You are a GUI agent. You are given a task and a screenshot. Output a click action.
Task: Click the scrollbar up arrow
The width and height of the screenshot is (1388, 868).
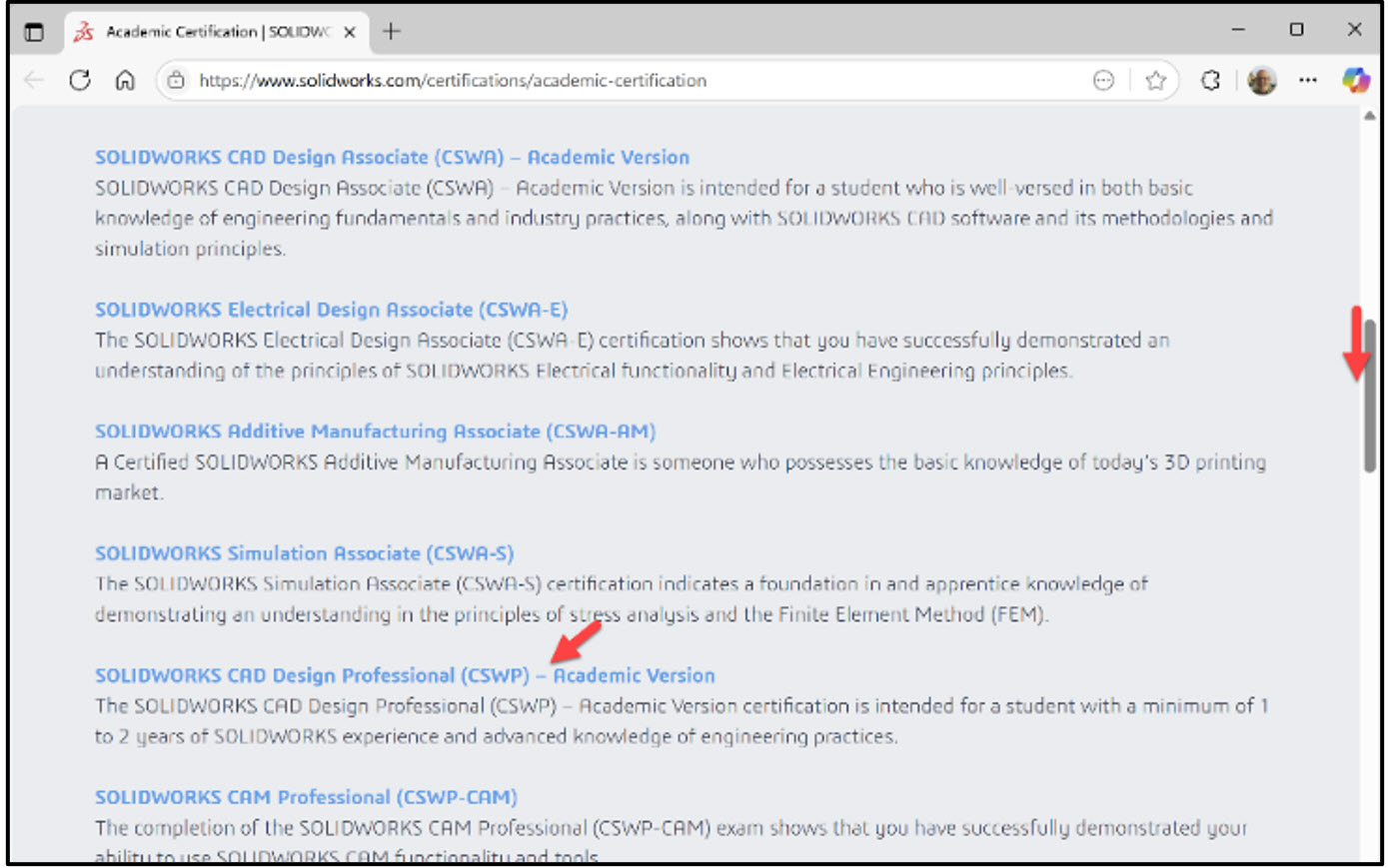pos(1369,116)
